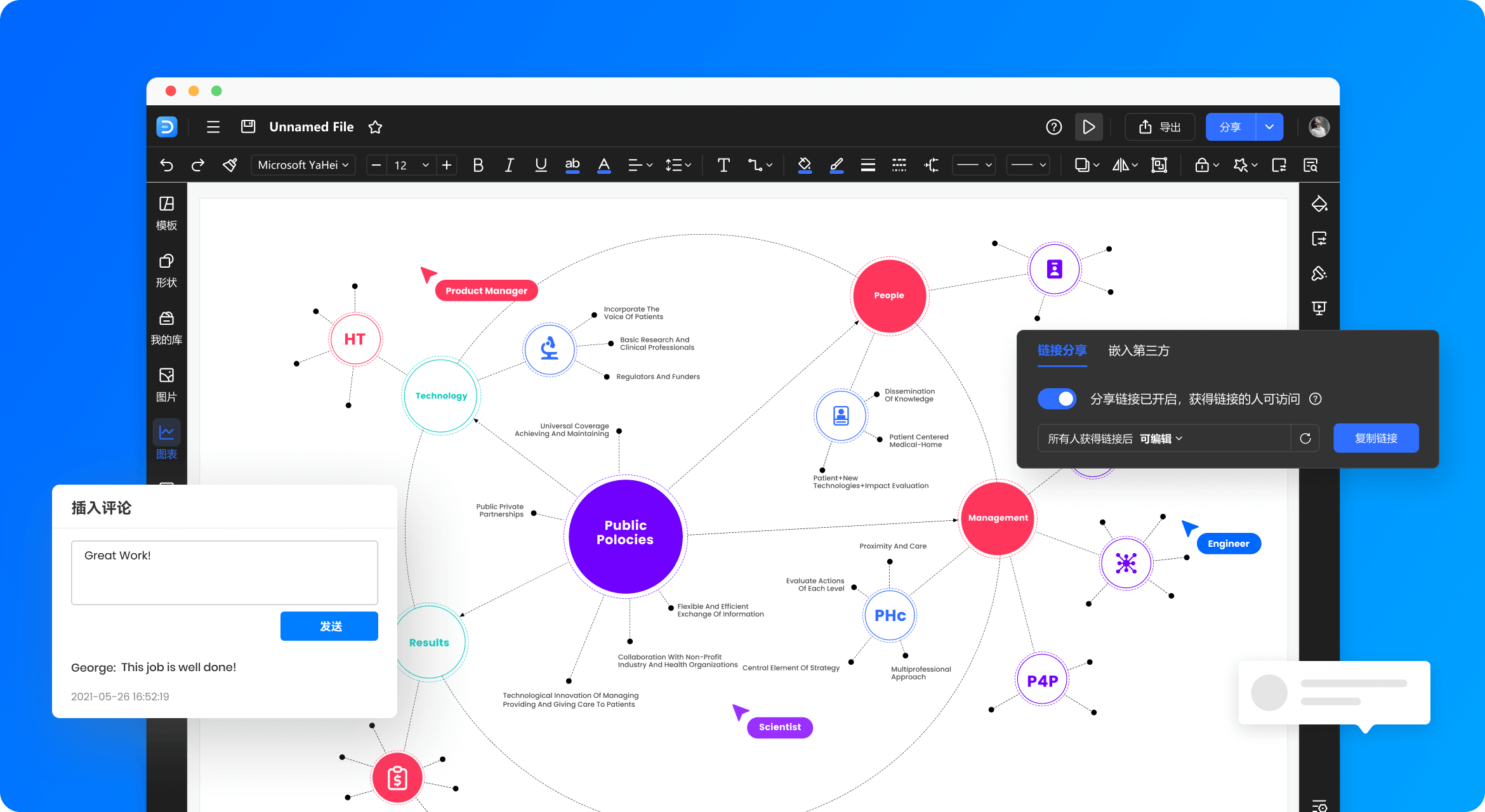Open the 形状 shapes library
Screen dimensions: 1485x812
(166, 271)
